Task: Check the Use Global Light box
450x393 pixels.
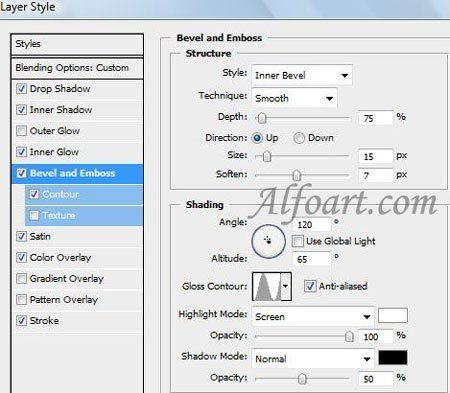Action: [x=298, y=241]
